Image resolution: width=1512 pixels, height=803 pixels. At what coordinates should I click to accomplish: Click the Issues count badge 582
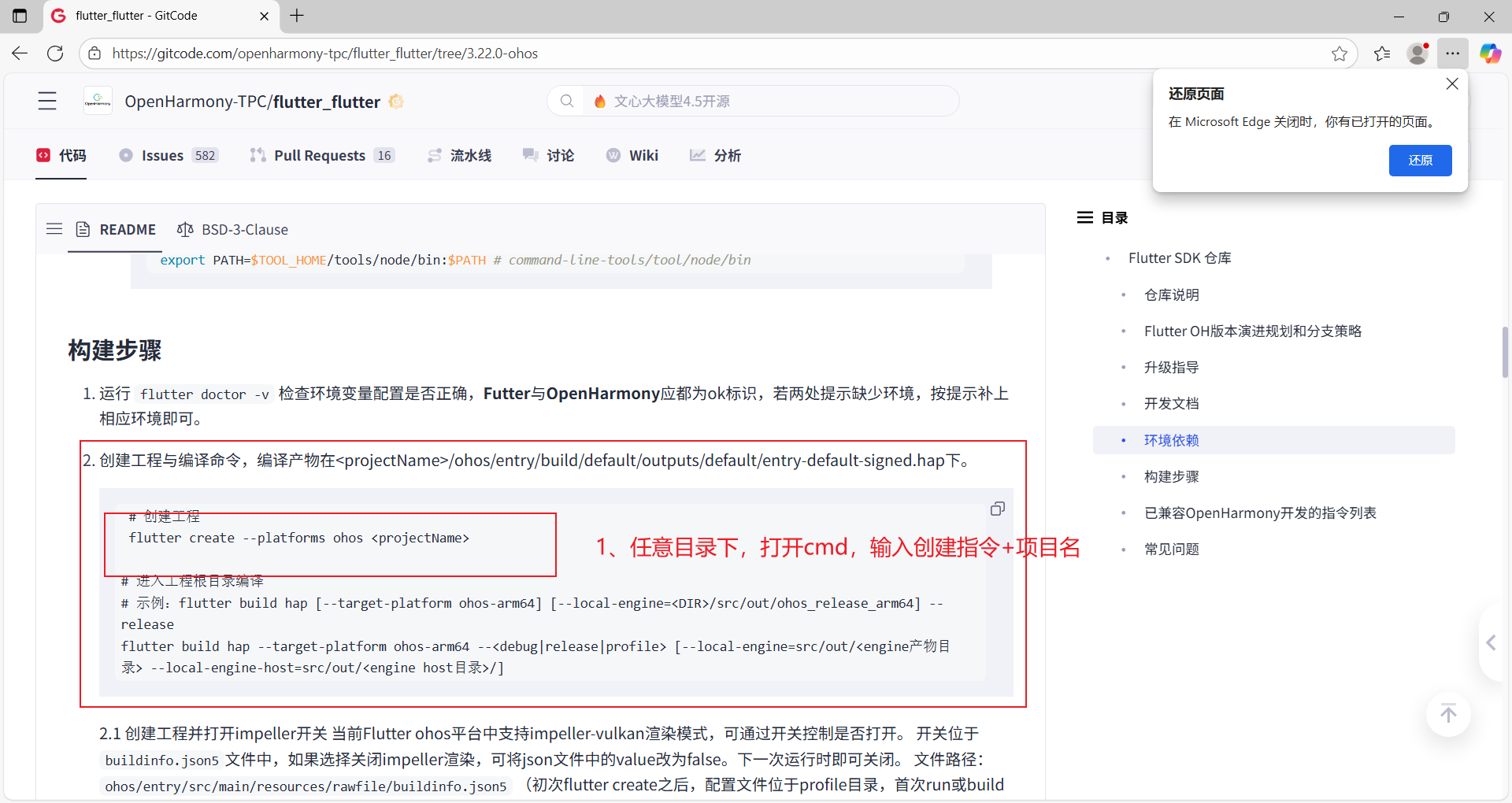click(205, 156)
